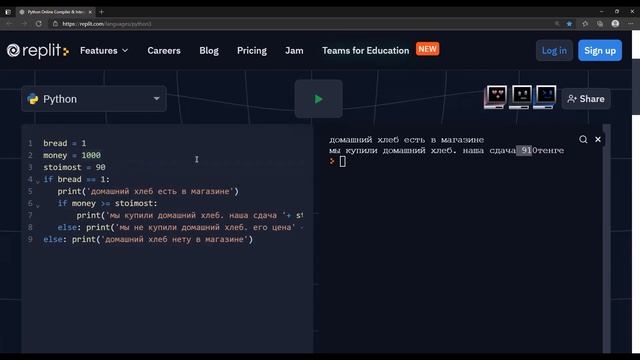The width and height of the screenshot is (640, 360).
Task: Click print('домашний хлеб есть в магазине') line
Action: 148,191
